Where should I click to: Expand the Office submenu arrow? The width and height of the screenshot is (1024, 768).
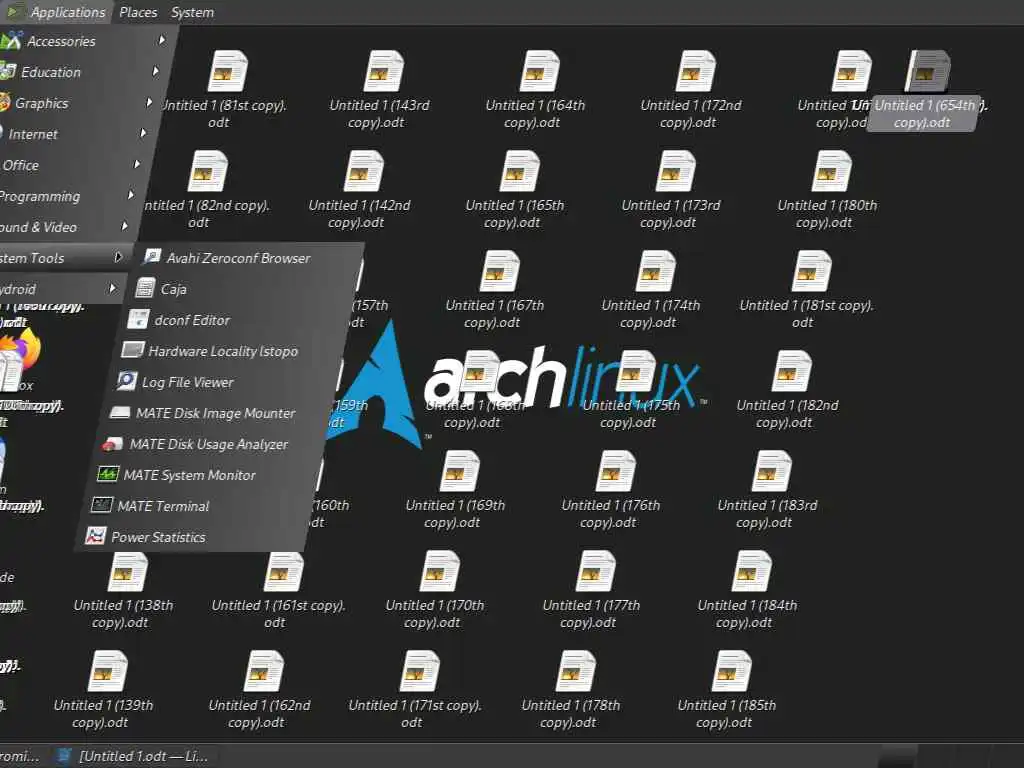coord(137,165)
